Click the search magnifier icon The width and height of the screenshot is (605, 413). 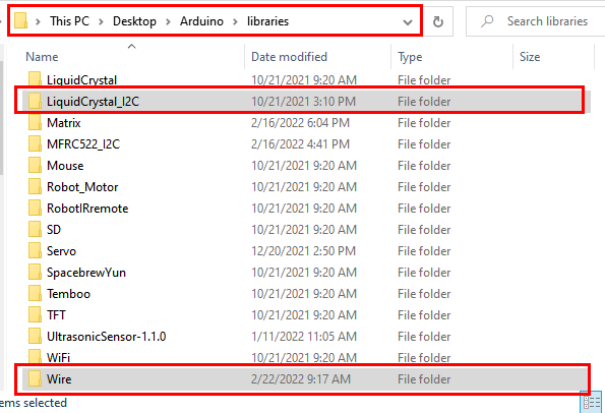tap(487, 21)
